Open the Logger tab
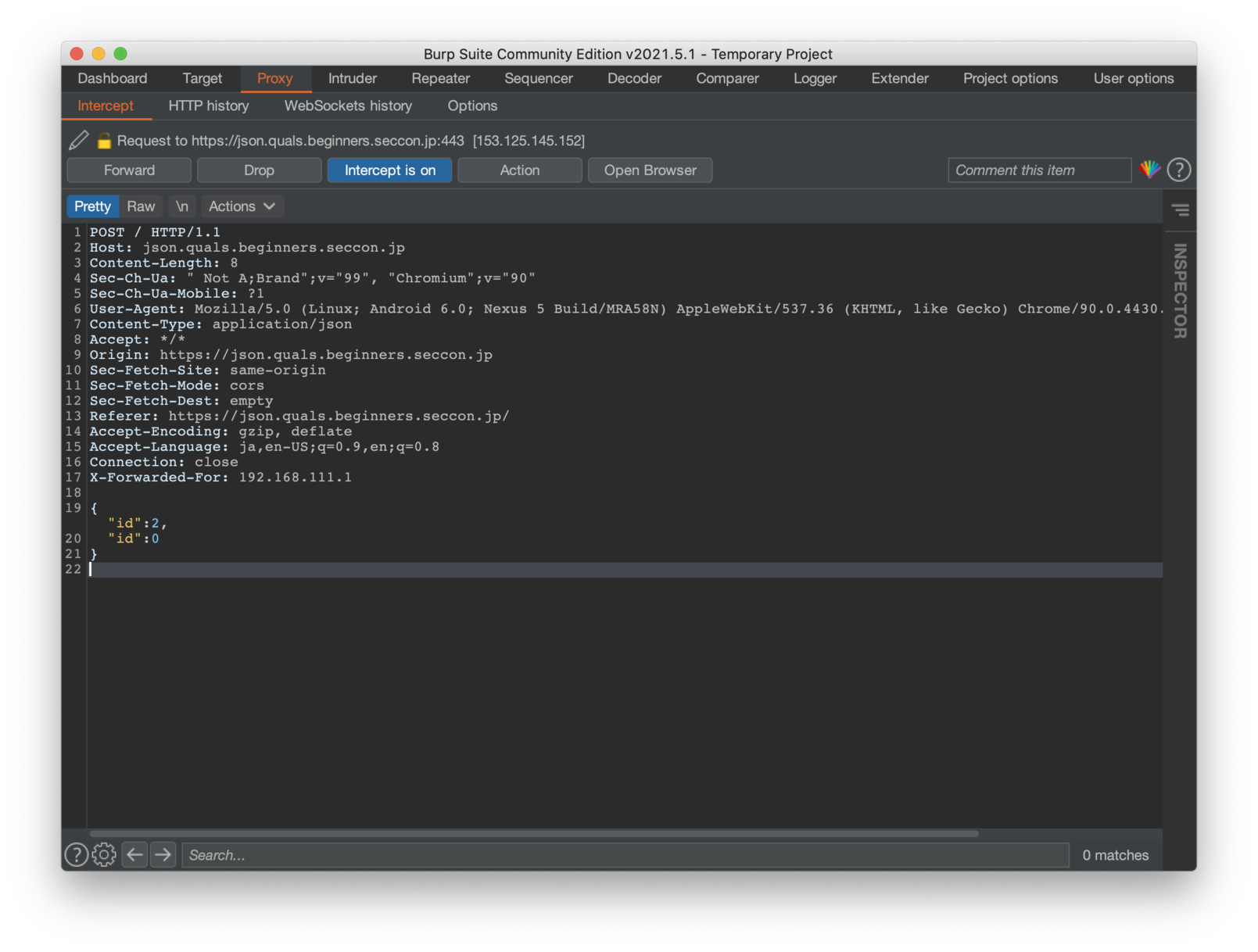This screenshot has height=952, width=1258. coord(815,78)
